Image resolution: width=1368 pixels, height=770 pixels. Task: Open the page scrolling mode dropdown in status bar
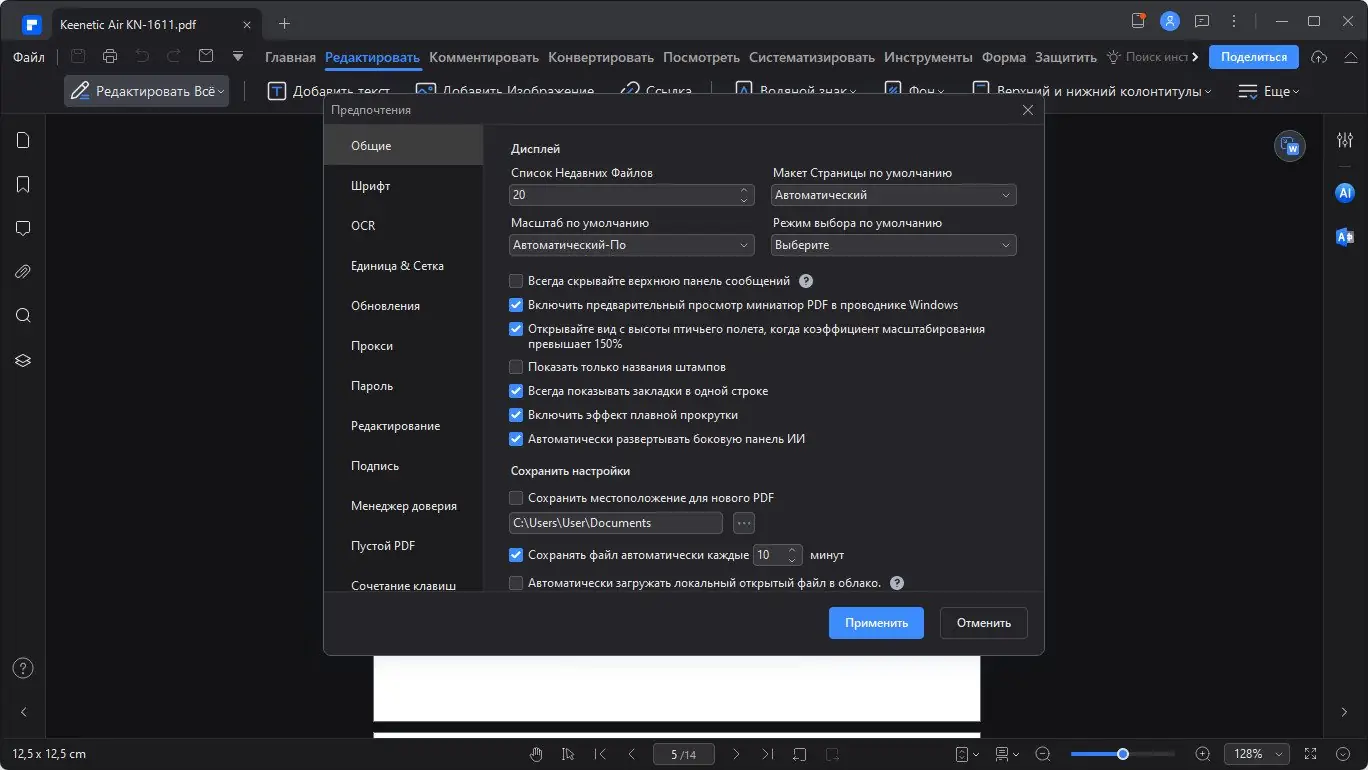(x=966, y=754)
